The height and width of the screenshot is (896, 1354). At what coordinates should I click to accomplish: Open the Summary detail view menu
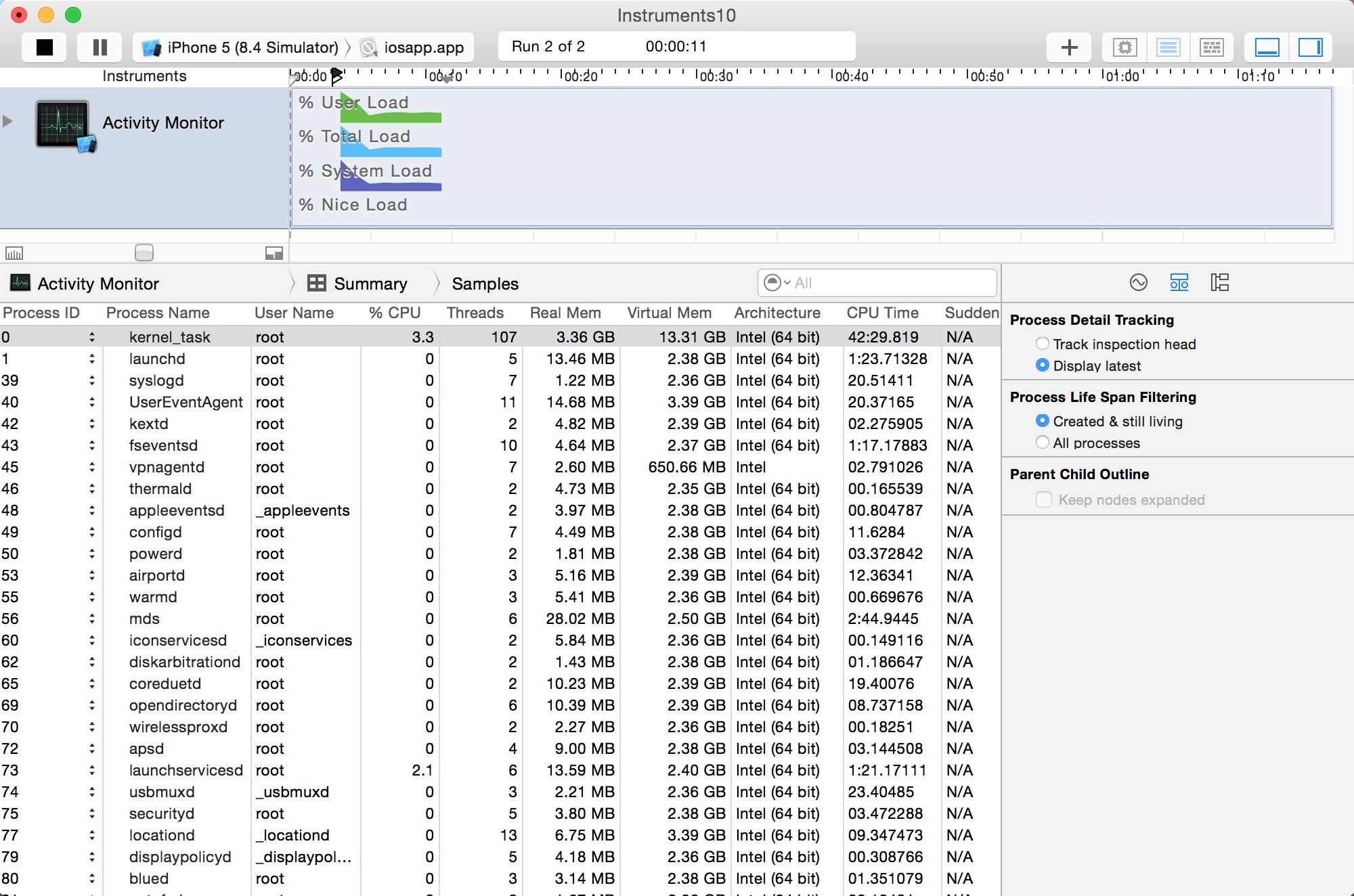click(x=357, y=284)
